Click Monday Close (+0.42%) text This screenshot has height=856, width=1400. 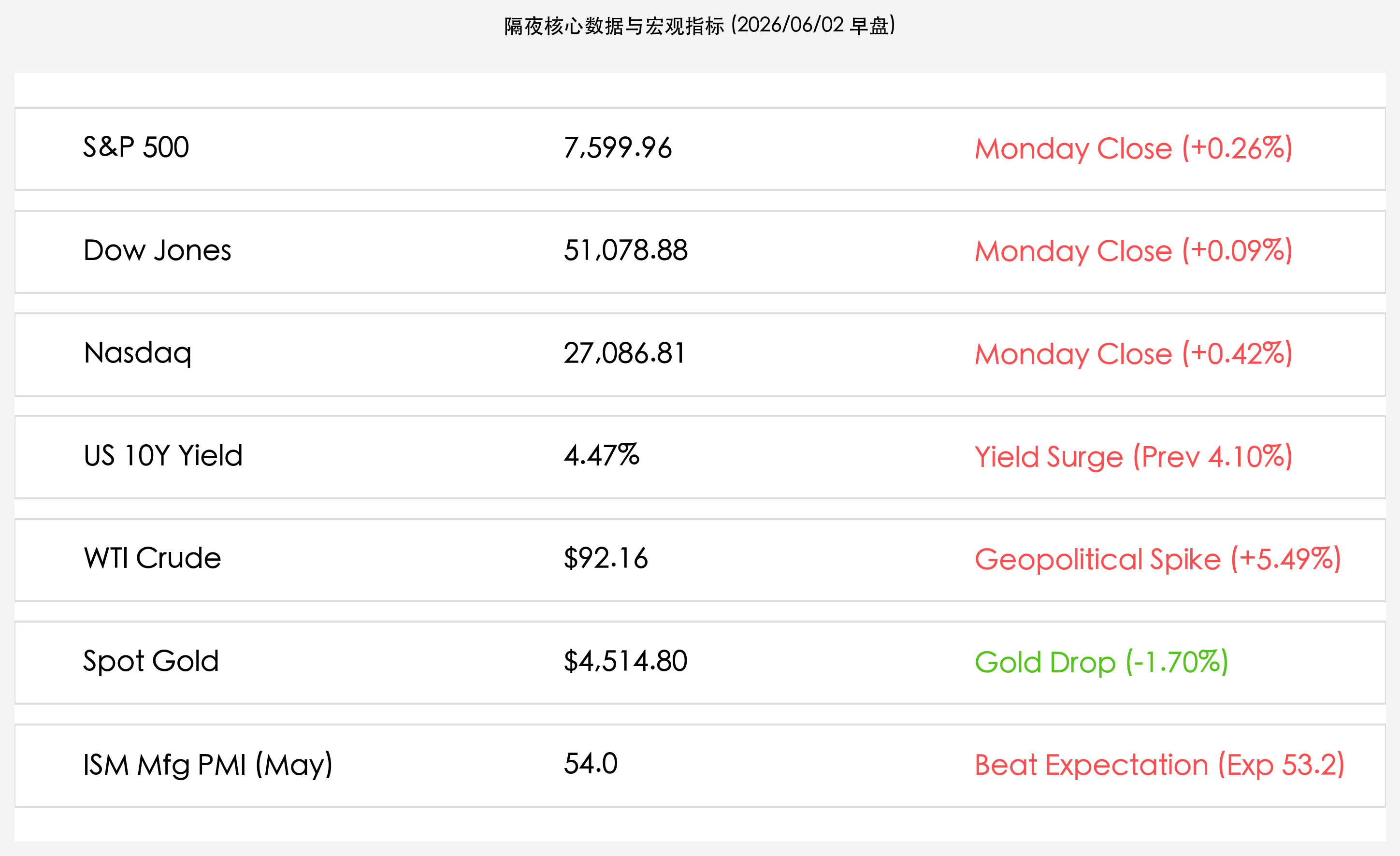click(x=1134, y=354)
